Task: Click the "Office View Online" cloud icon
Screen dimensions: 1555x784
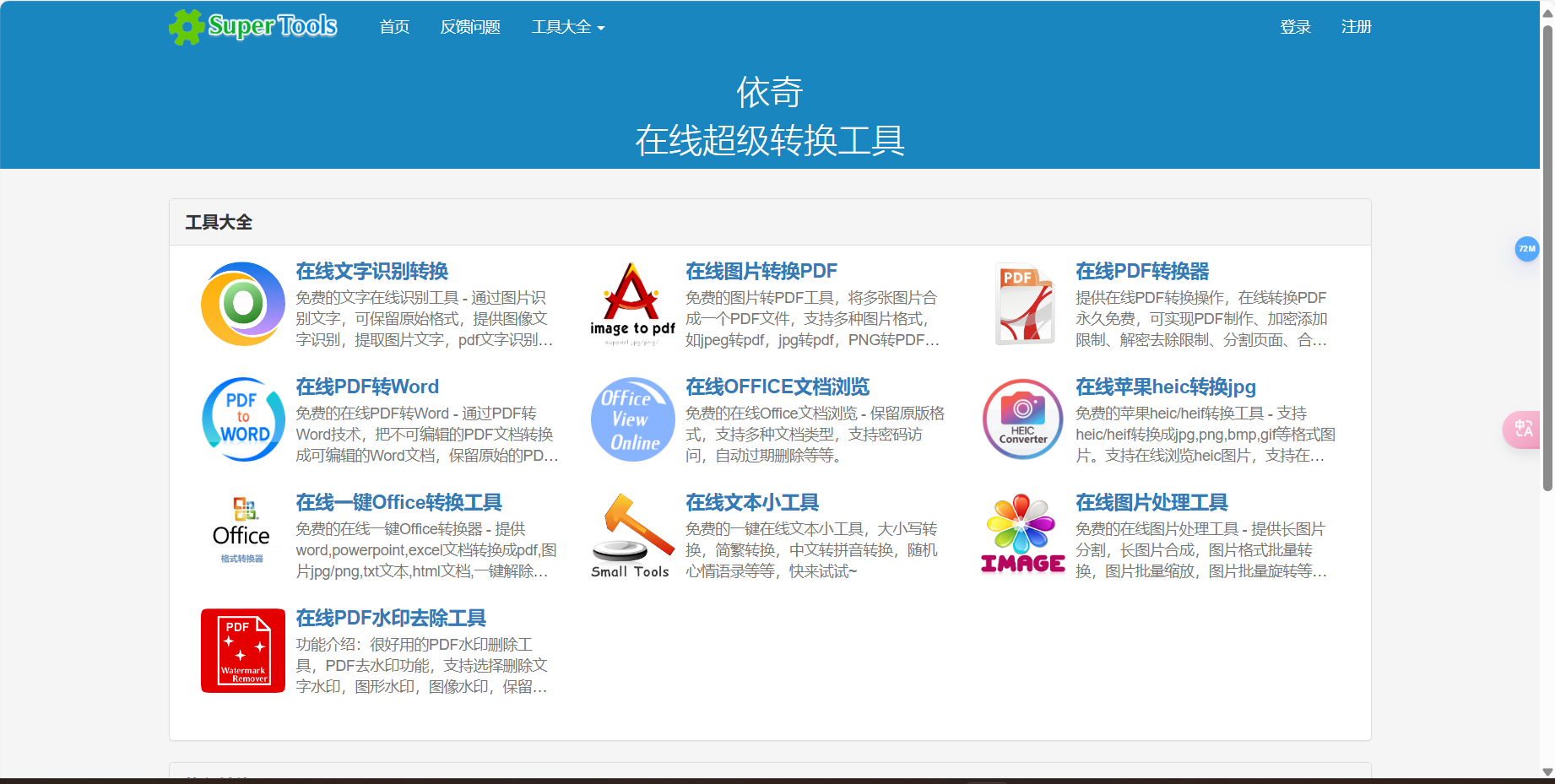Action: 631,419
